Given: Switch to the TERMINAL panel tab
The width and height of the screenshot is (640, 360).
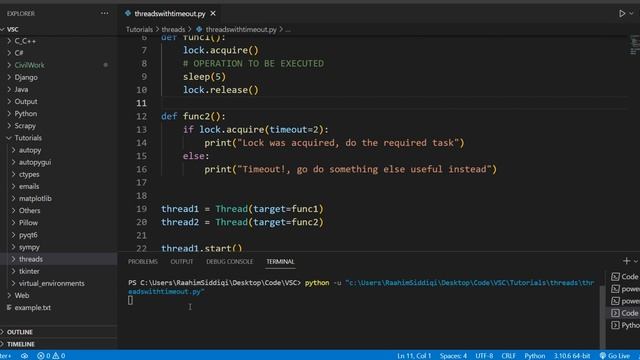Looking at the screenshot, I should click(280, 262).
